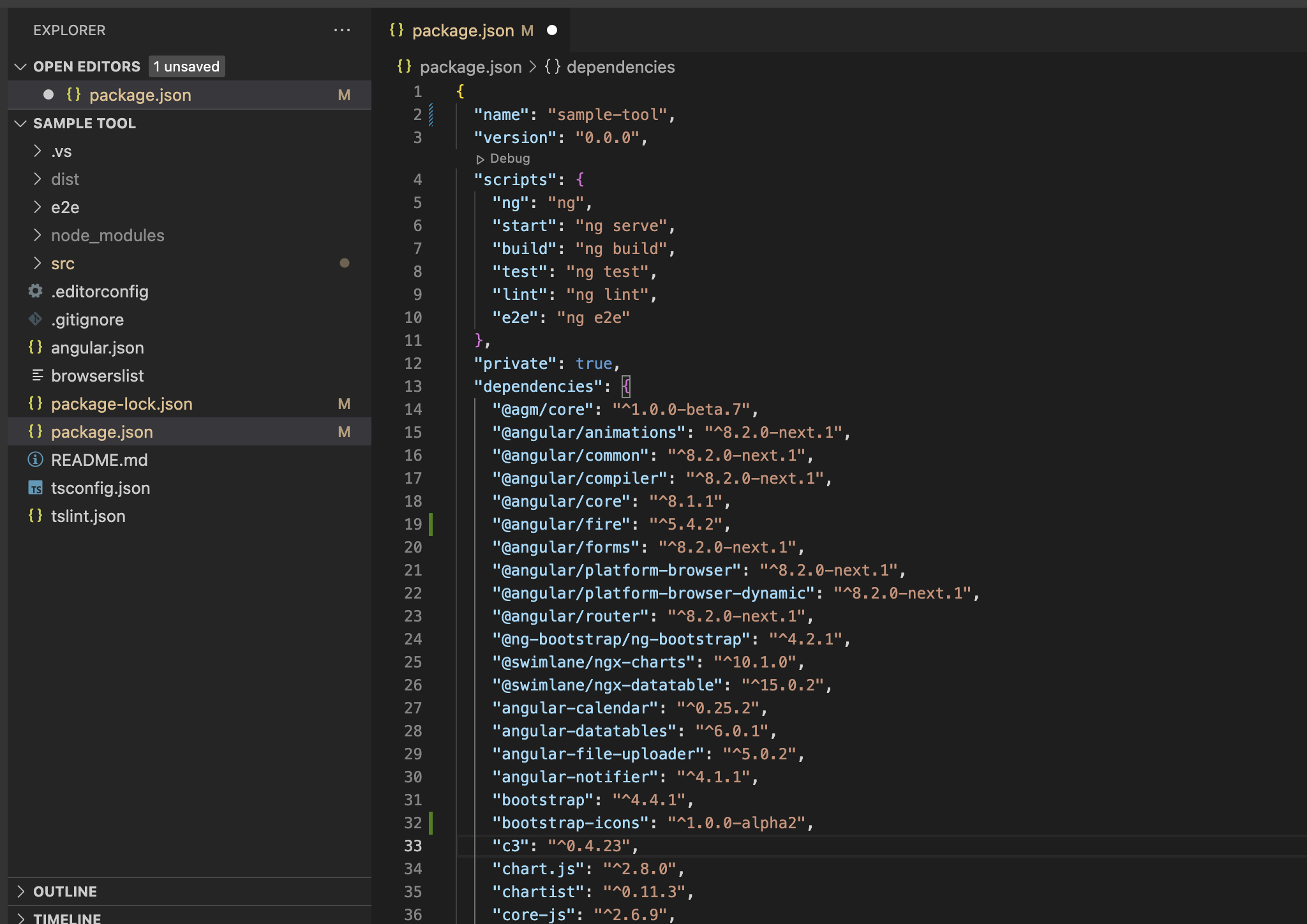
Task: Click the package.json file icon in explorer
Action: [37, 432]
